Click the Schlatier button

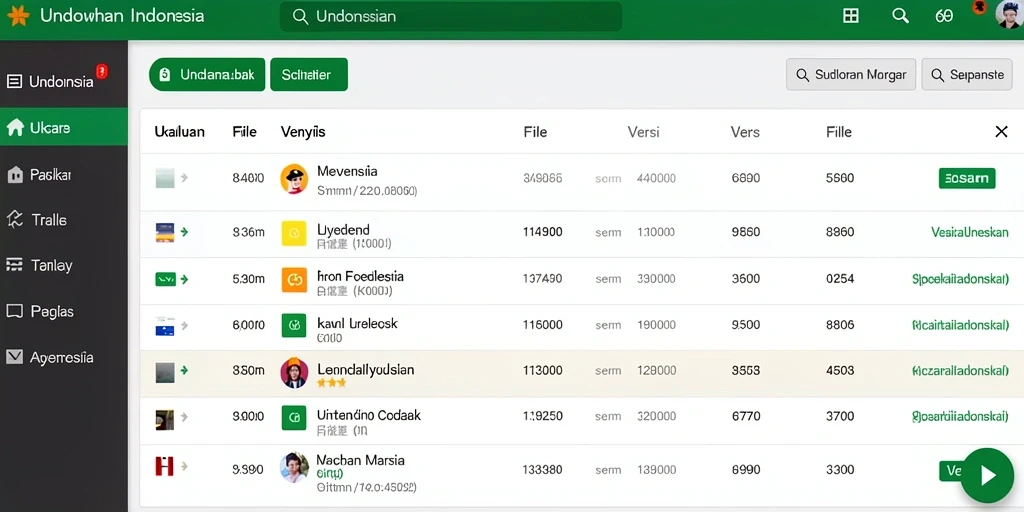pyautogui.click(x=308, y=74)
